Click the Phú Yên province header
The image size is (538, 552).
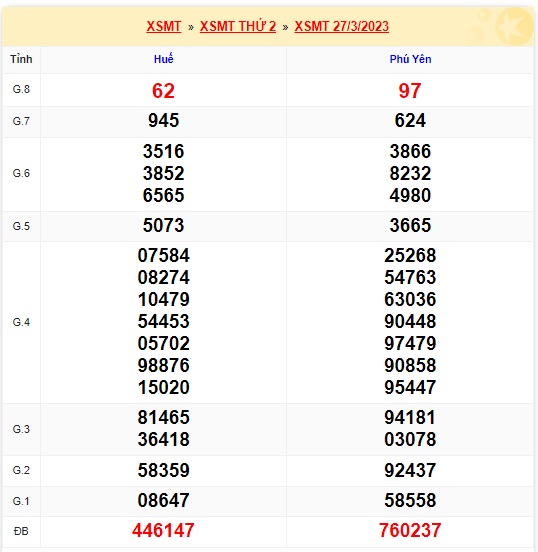point(410,59)
